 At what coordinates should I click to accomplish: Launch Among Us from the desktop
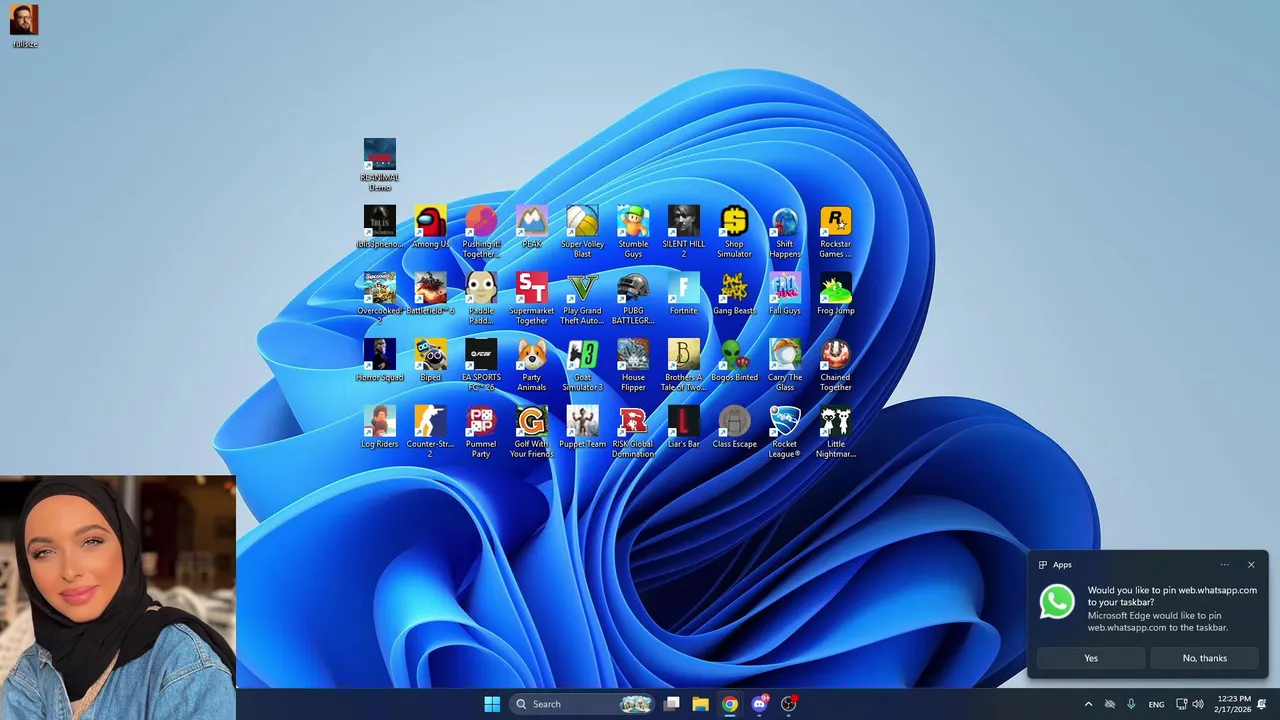click(431, 228)
